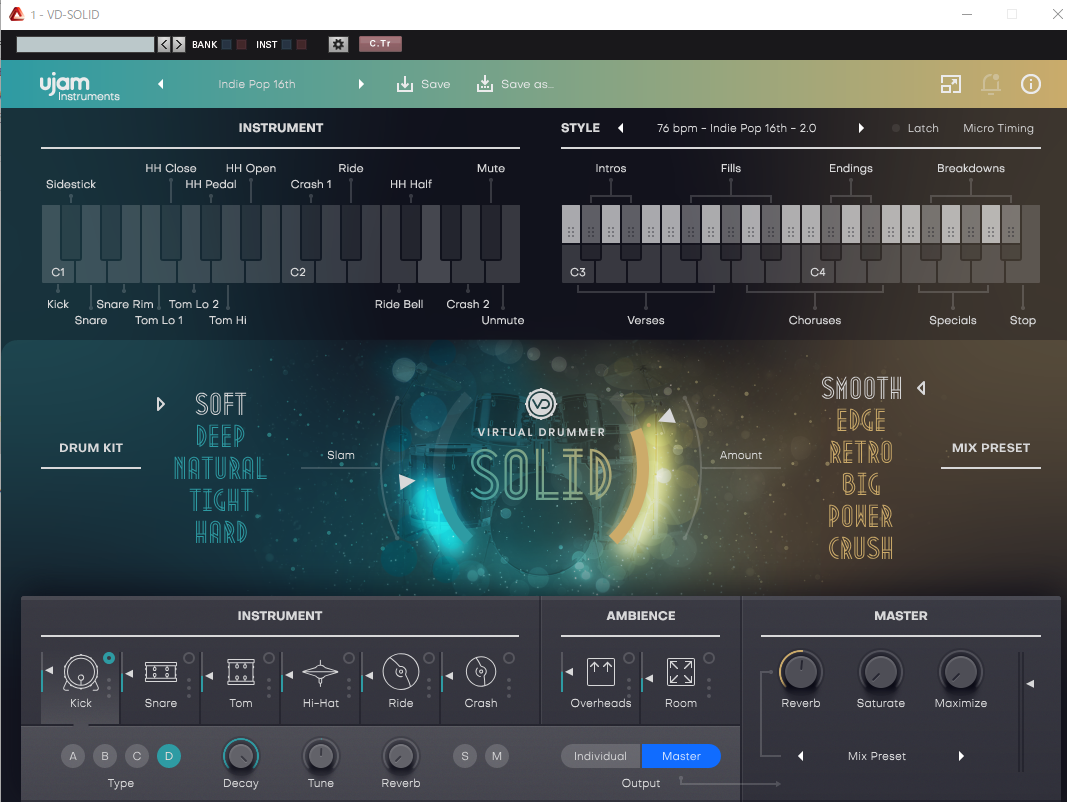Toggle the Snare channel power circle

tap(189, 658)
